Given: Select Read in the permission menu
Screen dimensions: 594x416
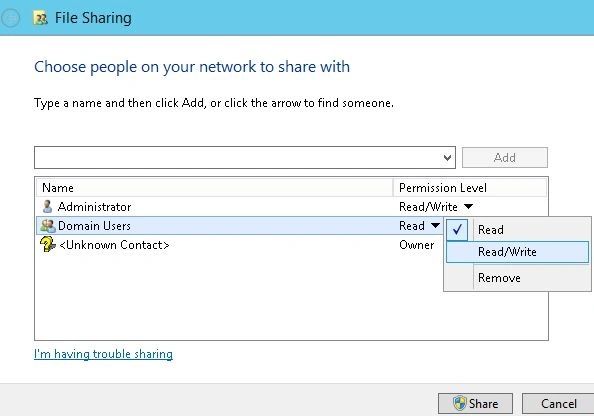Looking at the screenshot, I should (x=517, y=230).
